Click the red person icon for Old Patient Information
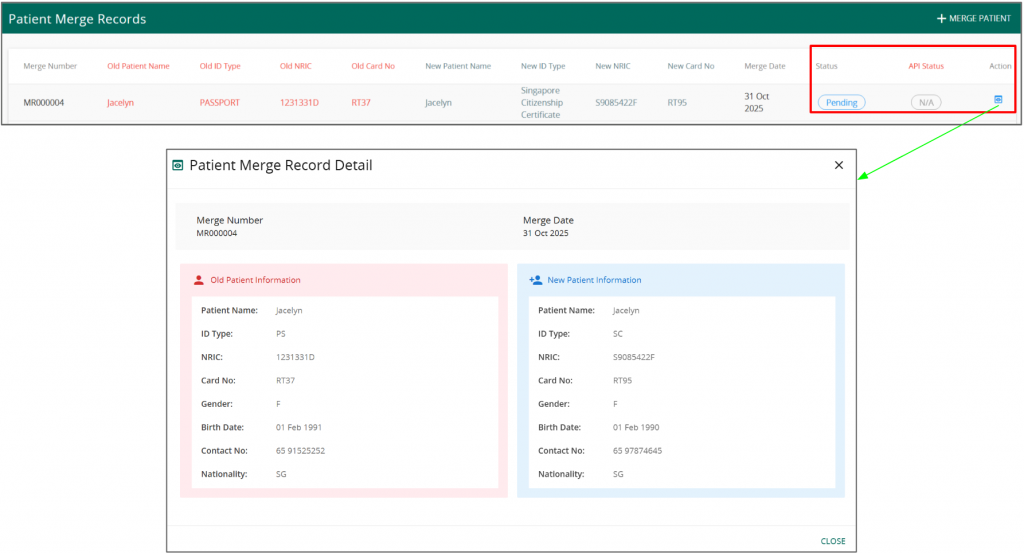This screenshot has height=553, width=1024. (x=200, y=280)
